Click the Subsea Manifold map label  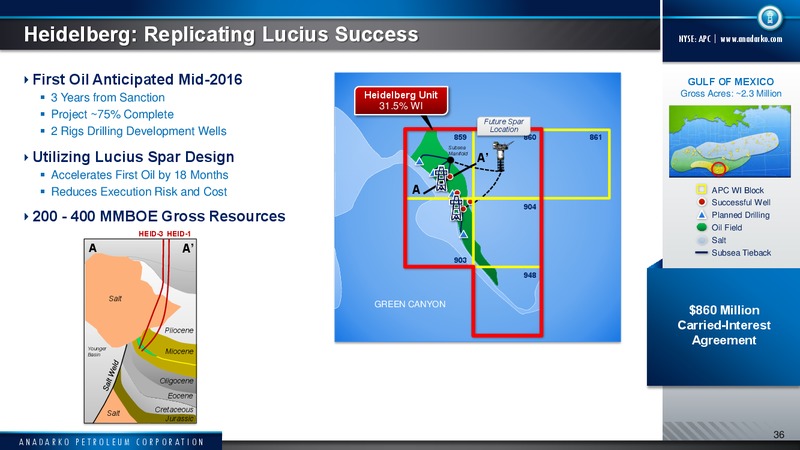[x=458, y=151]
